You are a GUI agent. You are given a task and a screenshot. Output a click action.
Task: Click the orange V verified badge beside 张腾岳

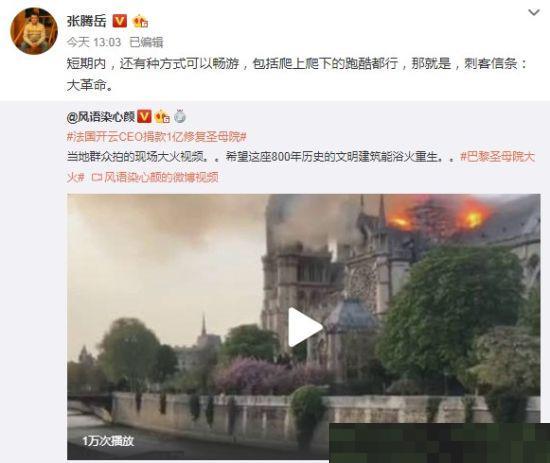[120, 21]
